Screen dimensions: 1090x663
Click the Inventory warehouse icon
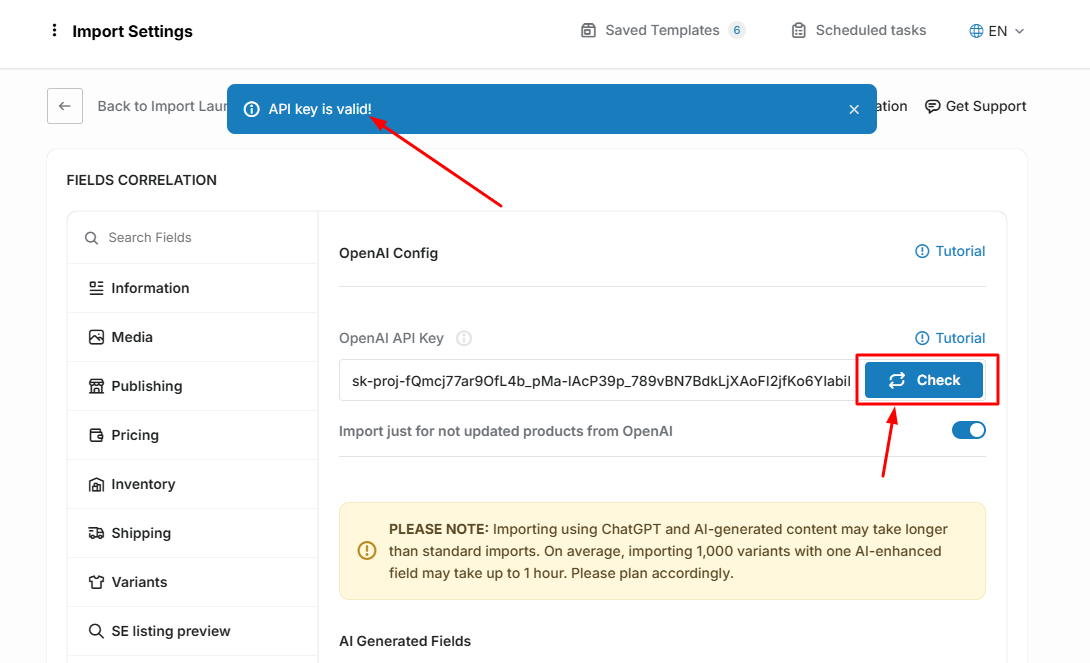pyautogui.click(x=96, y=484)
